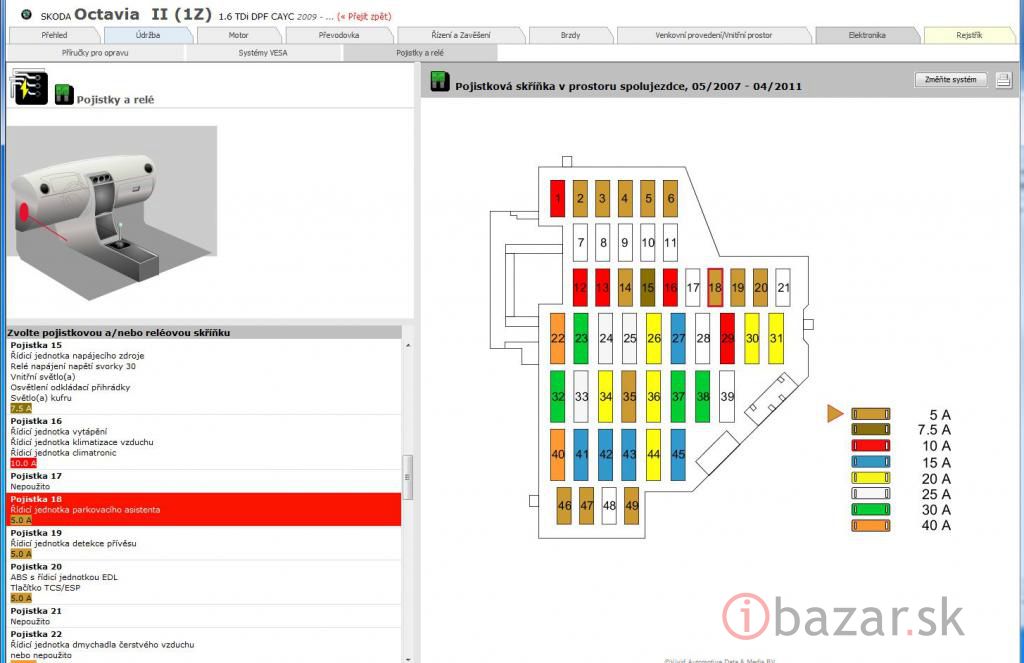The width and height of the screenshot is (1024, 663).
Task: Click the 5 A legend color swatch
Action: (x=870, y=414)
